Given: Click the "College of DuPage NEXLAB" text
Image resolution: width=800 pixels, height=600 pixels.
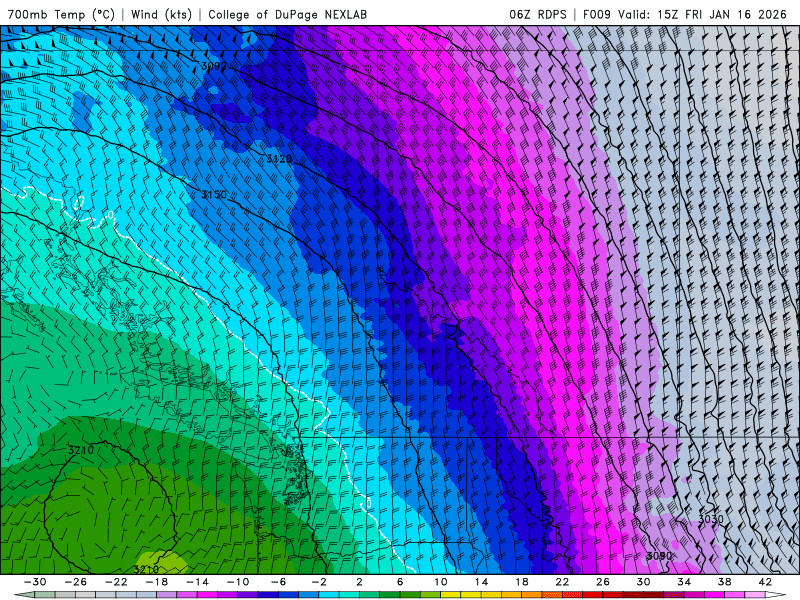Looking at the screenshot, I should [287, 14].
